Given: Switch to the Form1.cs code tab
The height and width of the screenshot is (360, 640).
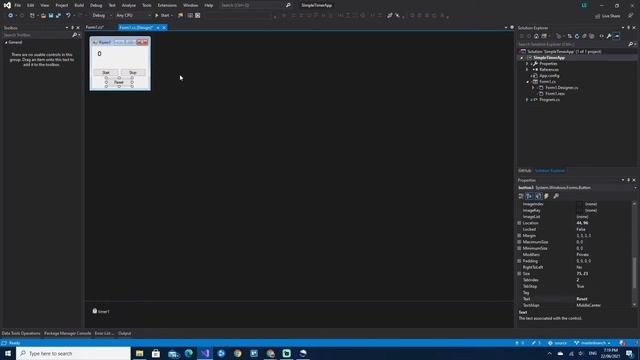Looking at the screenshot, I should pos(95,27).
